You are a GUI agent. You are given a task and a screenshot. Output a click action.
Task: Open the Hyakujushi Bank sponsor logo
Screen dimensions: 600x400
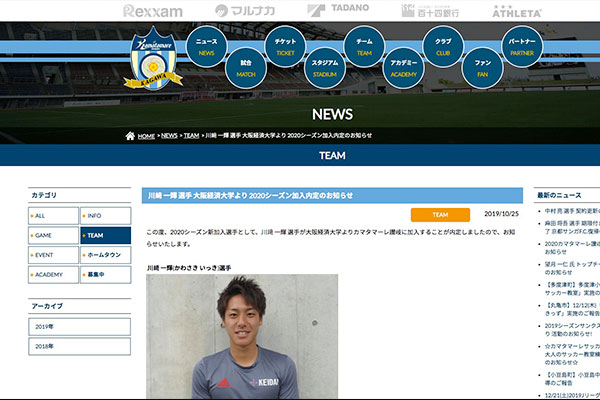pyautogui.click(x=427, y=11)
